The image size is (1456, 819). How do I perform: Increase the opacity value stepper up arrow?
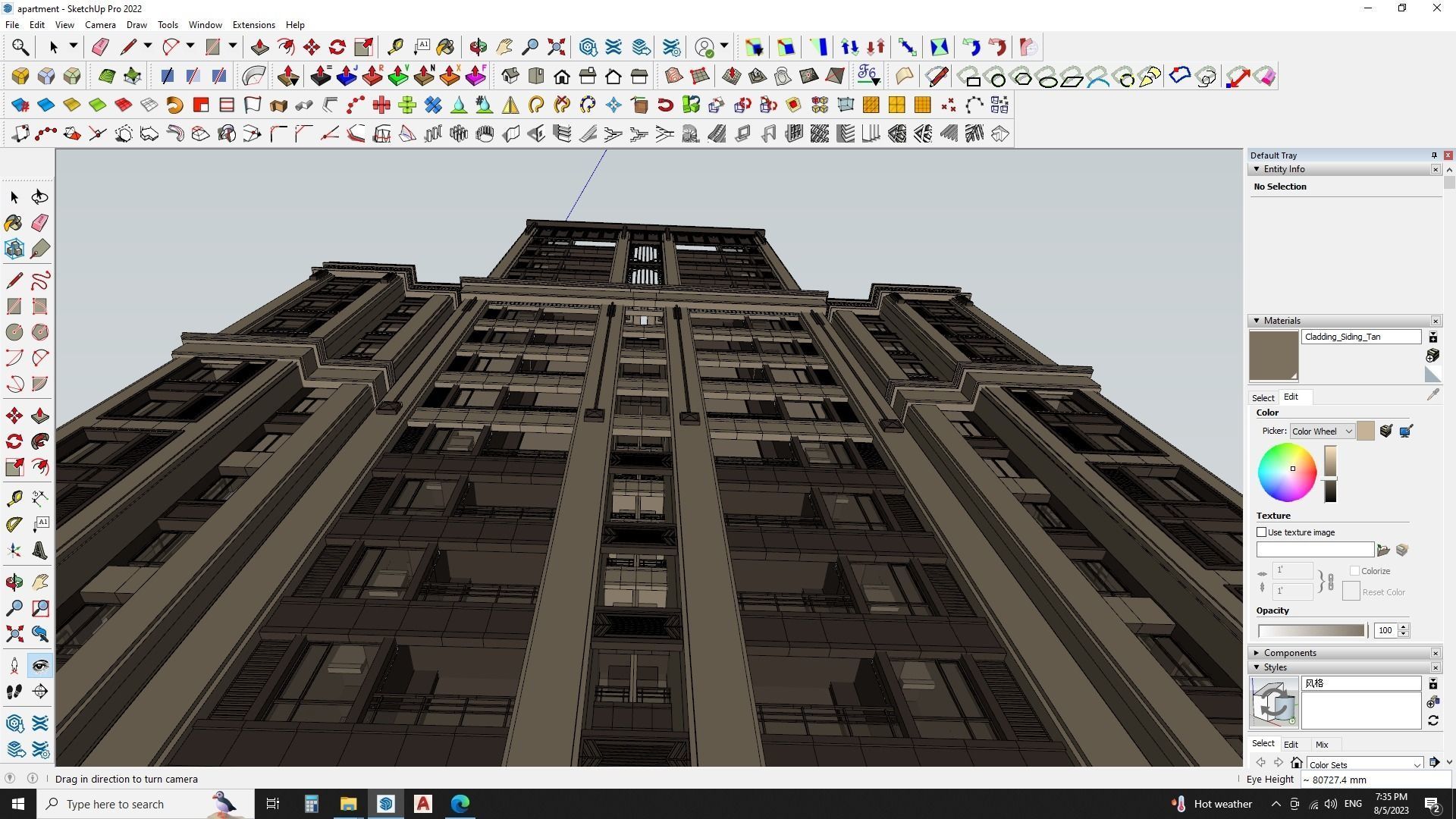[x=1404, y=627]
